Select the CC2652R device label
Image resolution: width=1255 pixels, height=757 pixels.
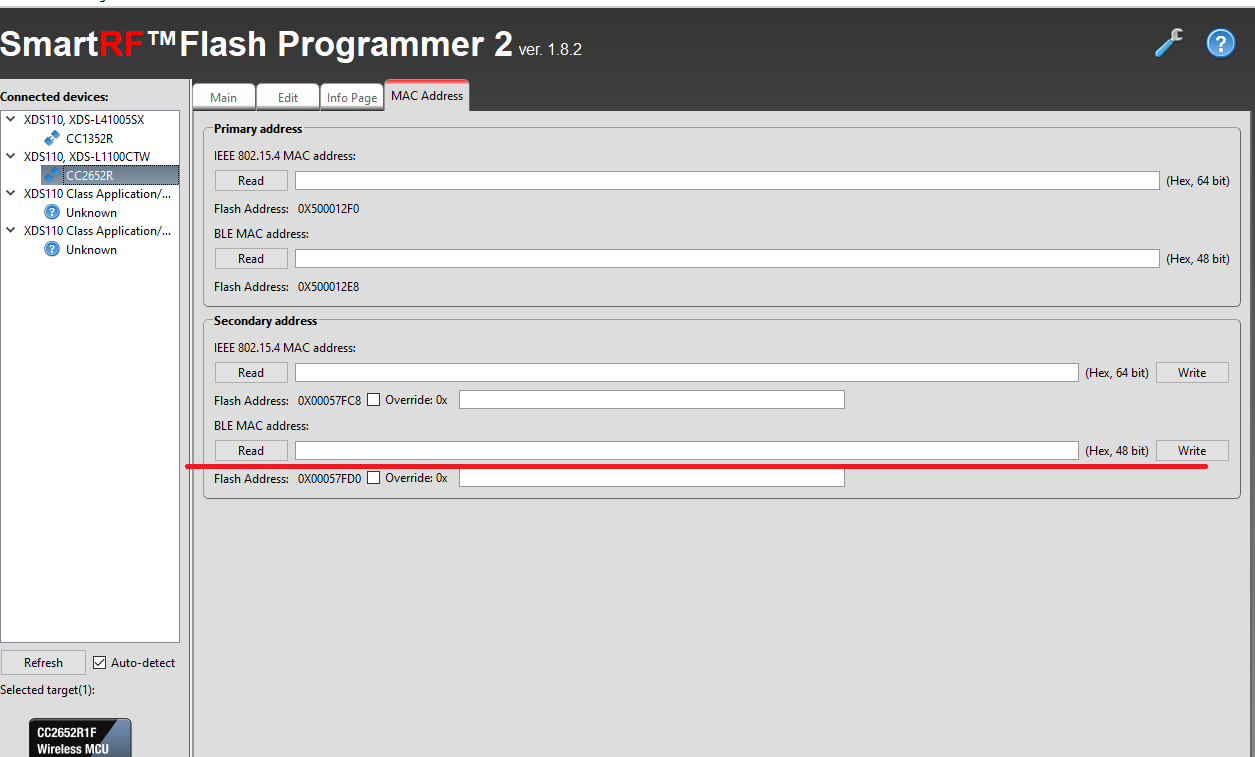click(x=90, y=175)
